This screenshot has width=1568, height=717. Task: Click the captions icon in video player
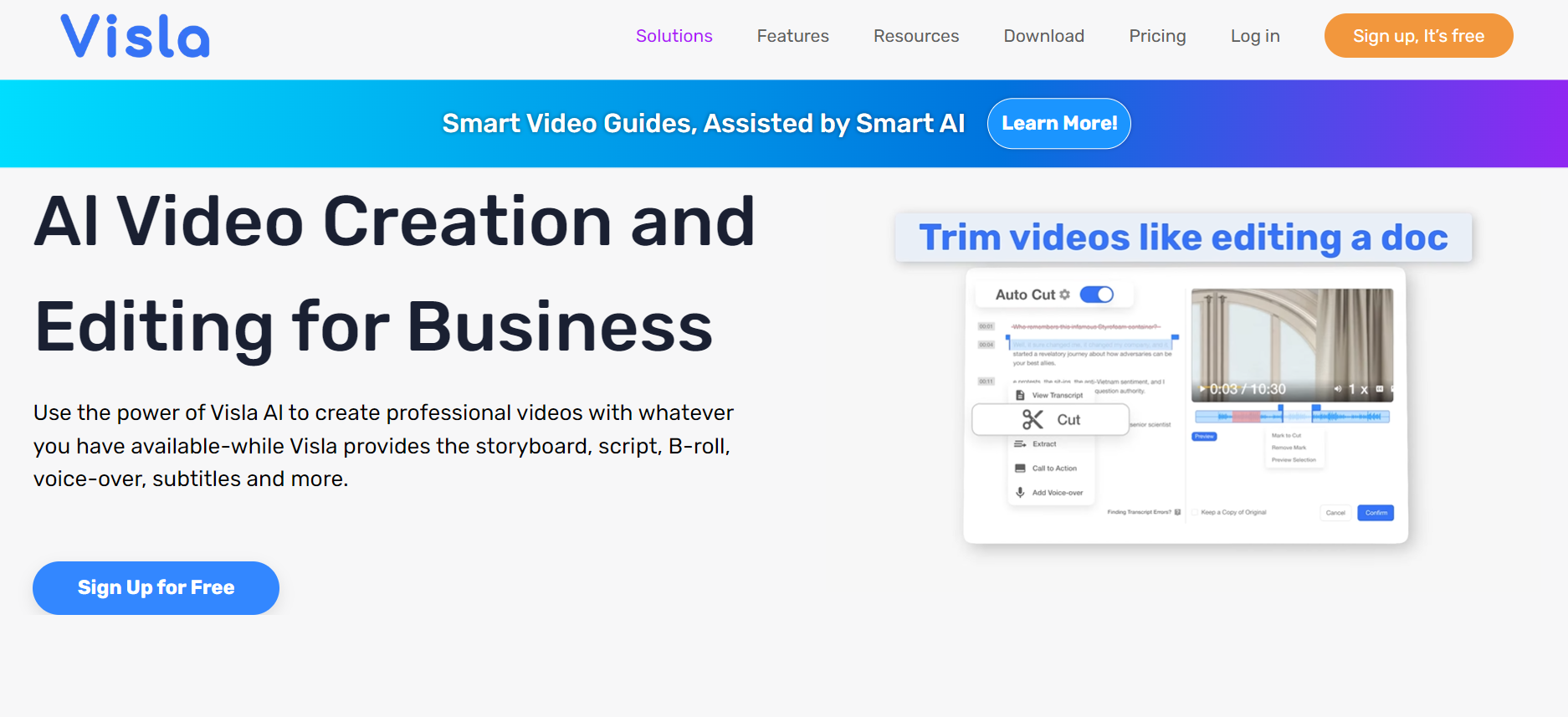click(x=1380, y=389)
